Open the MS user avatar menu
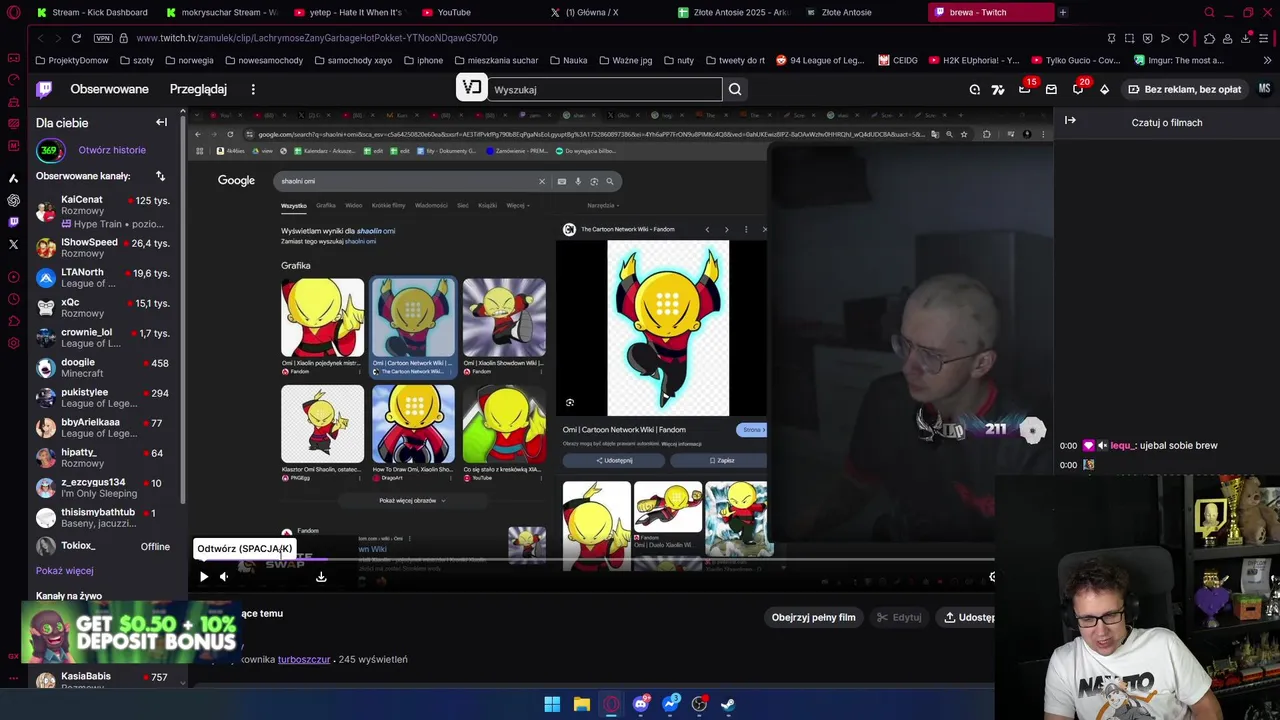1280x720 pixels. click(x=1264, y=89)
